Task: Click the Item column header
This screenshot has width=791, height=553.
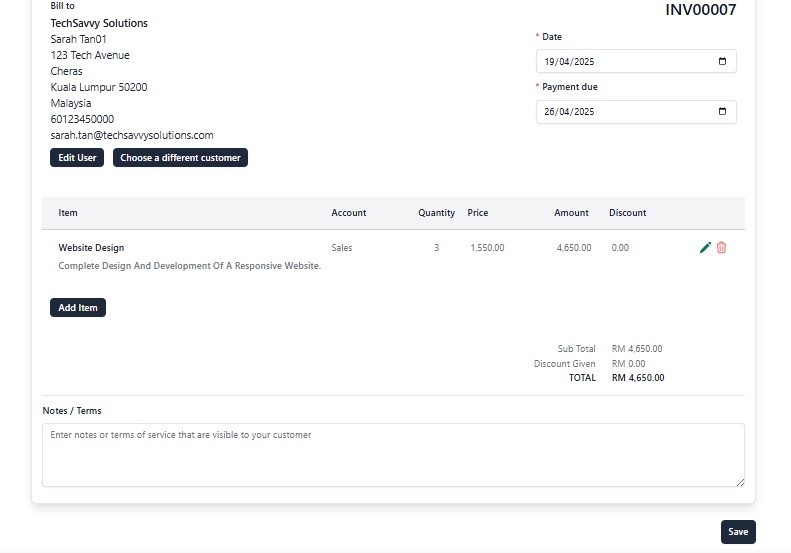Action: click(x=68, y=212)
